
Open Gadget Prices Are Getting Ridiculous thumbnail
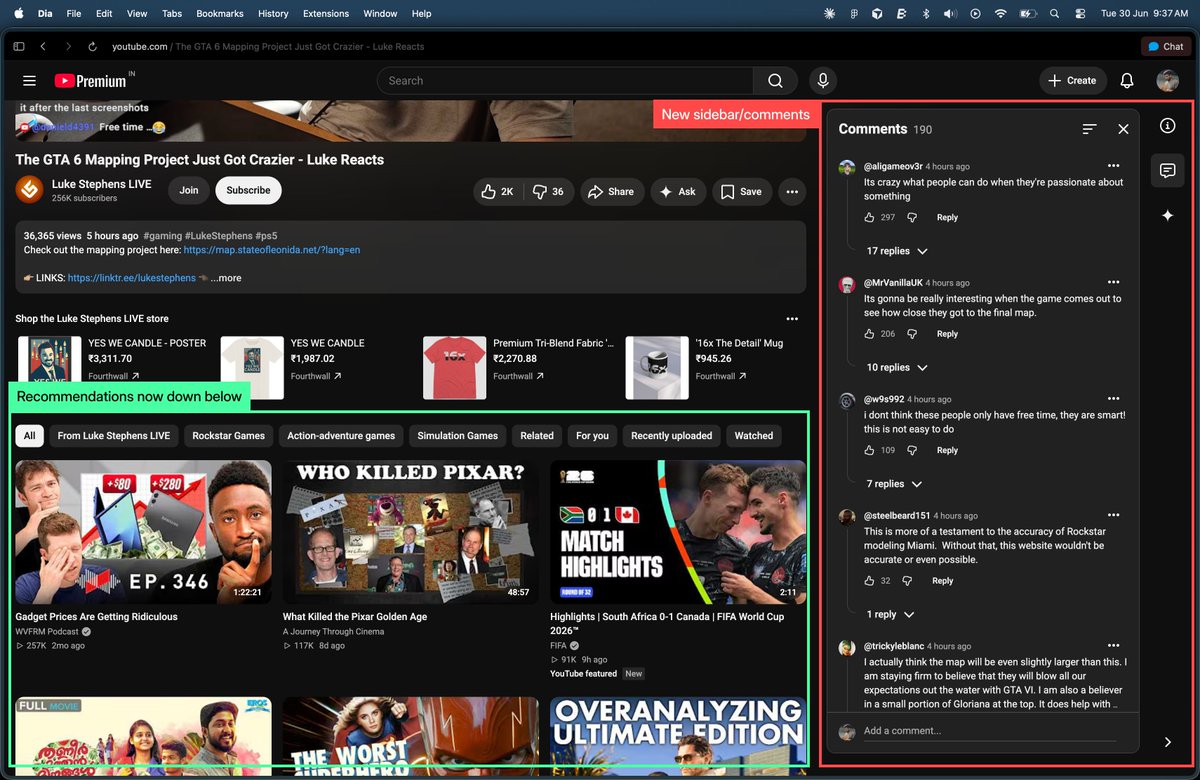click(143, 532)
